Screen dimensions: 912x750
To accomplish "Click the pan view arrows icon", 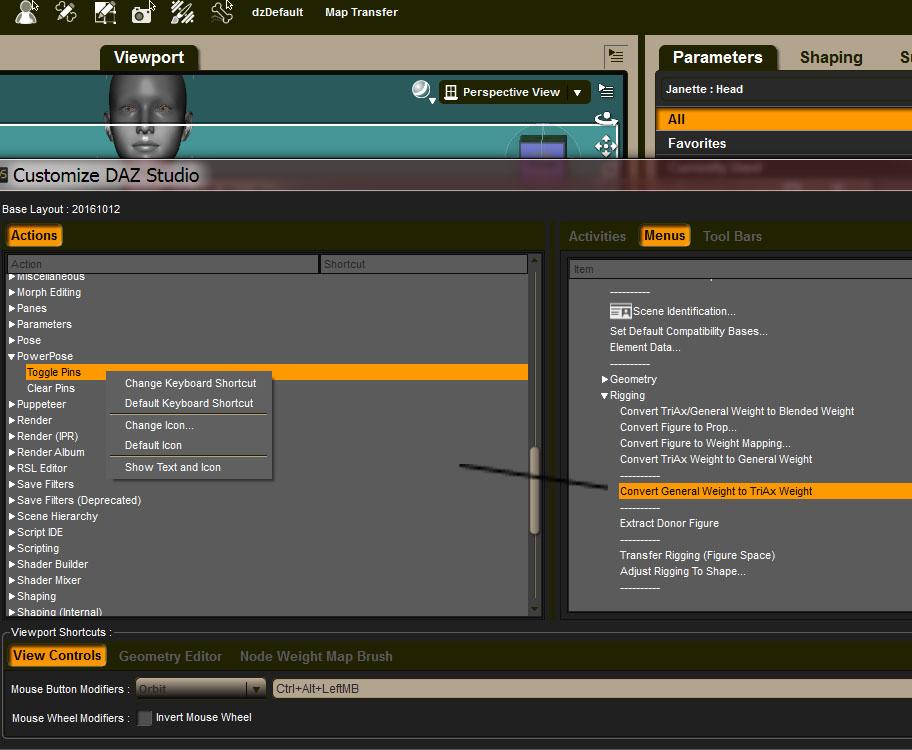I will pyautogui.click(x=605, y=146).
